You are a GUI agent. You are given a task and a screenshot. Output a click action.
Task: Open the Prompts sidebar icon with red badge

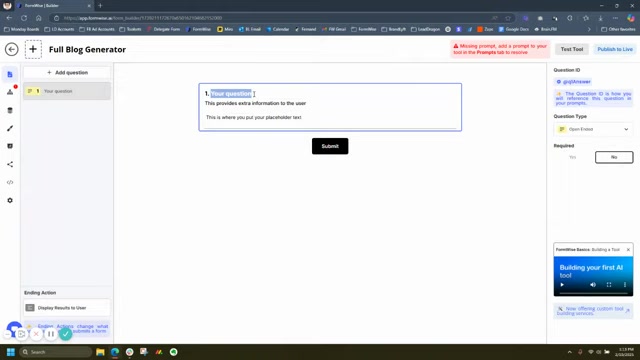[10, 92]
